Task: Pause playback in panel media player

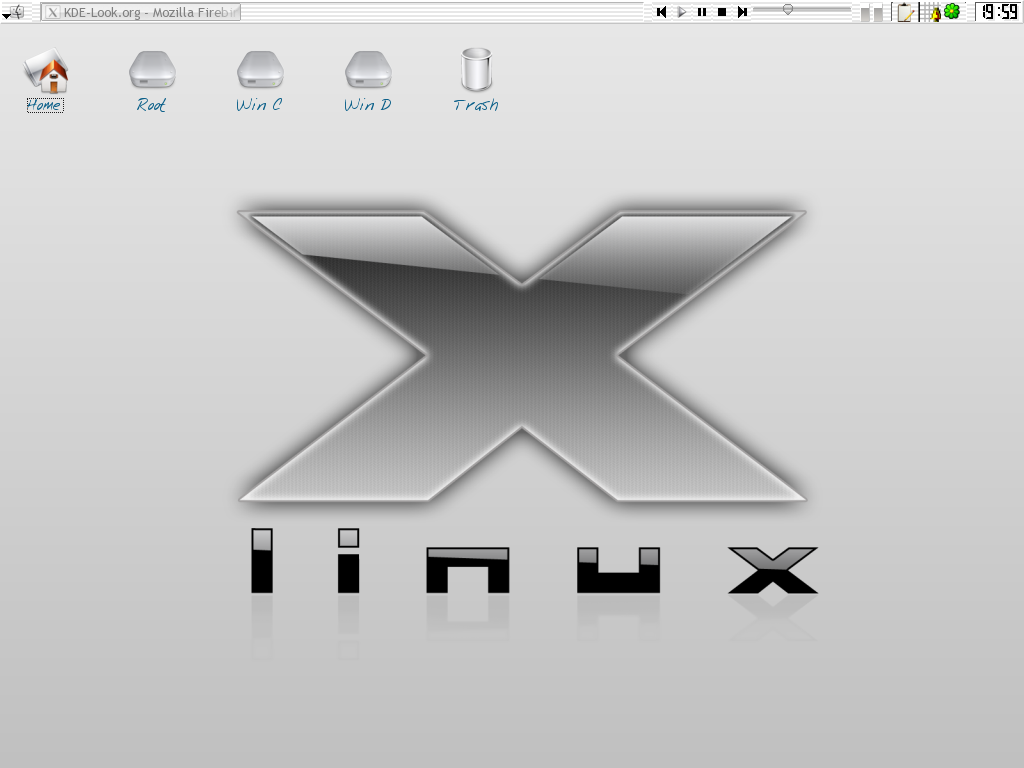Action: coord(702,12)
